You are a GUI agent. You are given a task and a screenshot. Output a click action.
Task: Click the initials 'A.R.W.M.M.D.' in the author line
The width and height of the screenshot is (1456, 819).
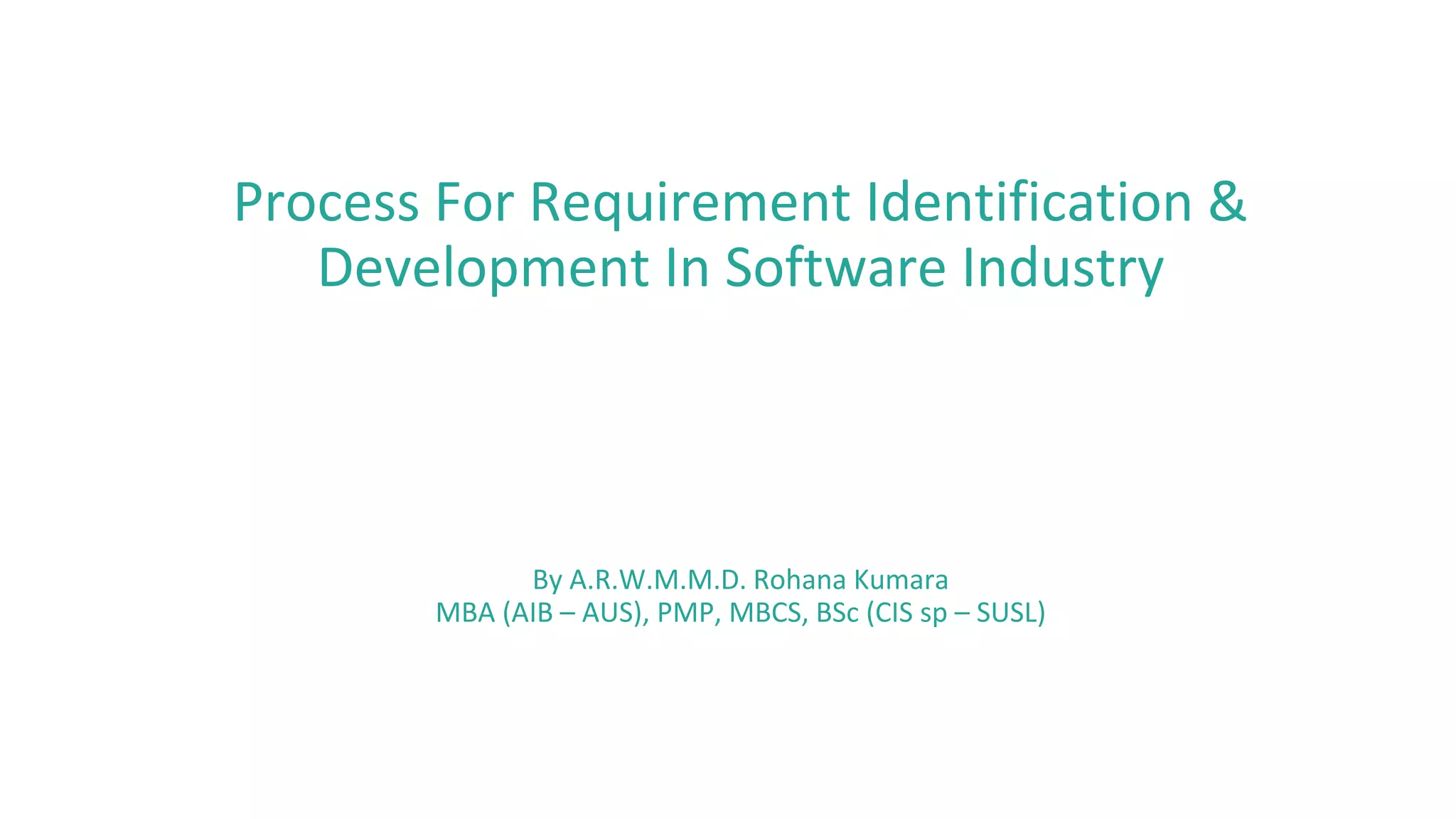pyautogui.click(x=657, y=581)
